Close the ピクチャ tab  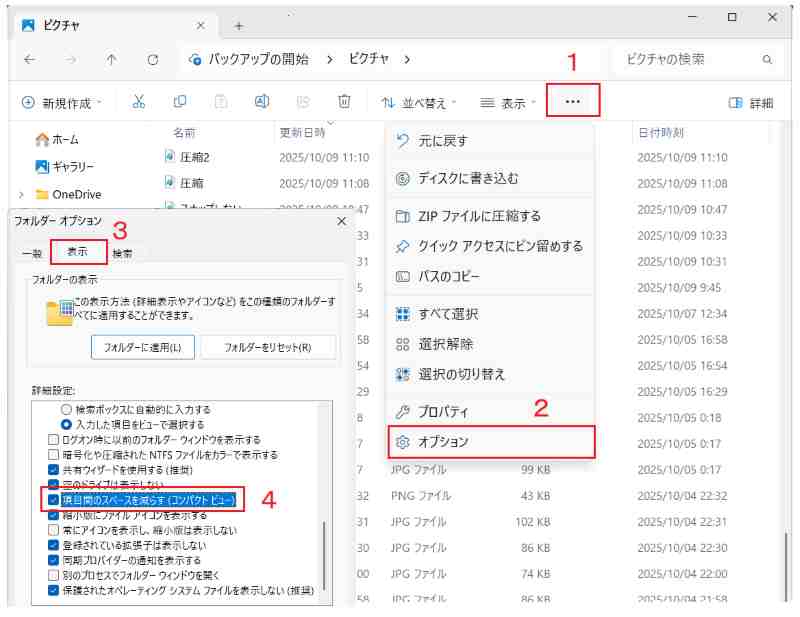pyautogui.click(x=201, y=26)
